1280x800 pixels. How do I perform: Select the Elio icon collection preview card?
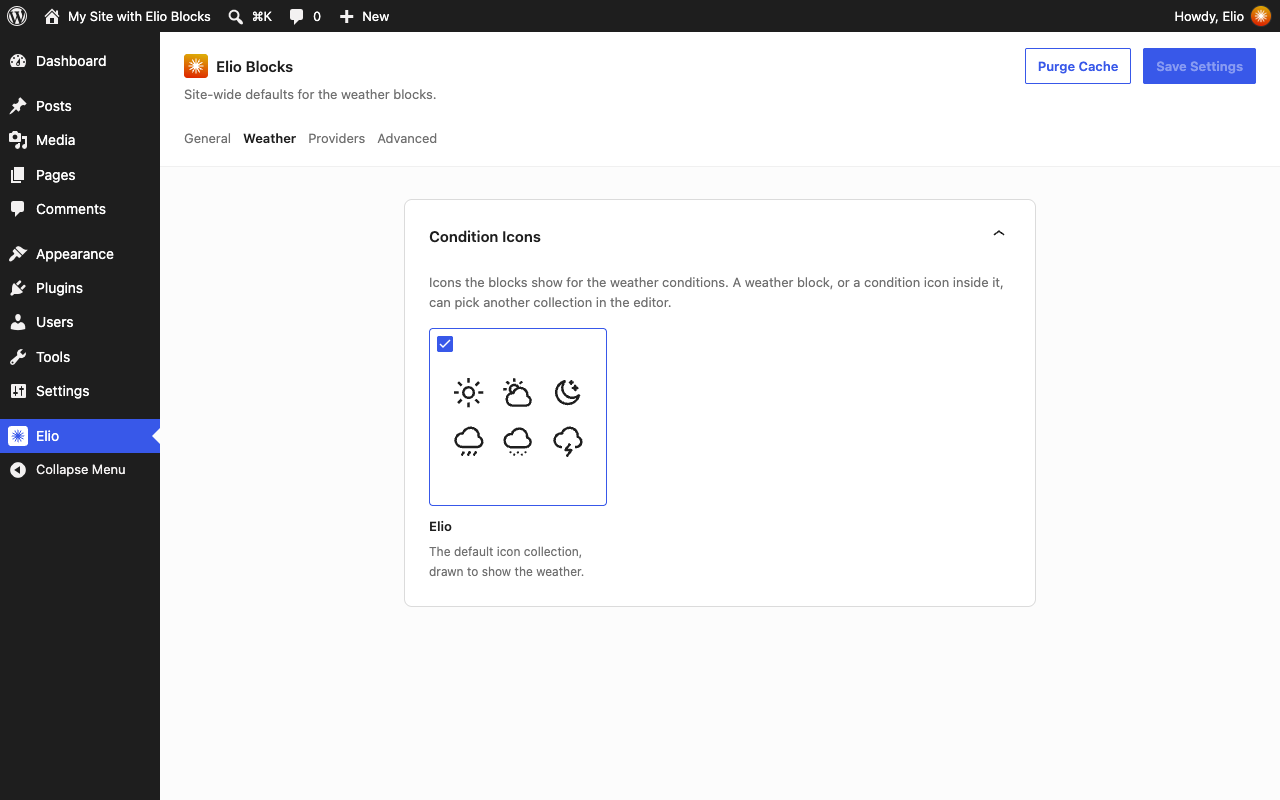click(x=518, y=417)
